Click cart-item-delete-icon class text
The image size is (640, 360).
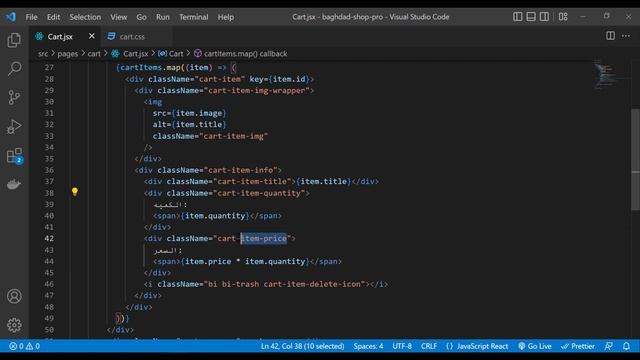[312, 284]
